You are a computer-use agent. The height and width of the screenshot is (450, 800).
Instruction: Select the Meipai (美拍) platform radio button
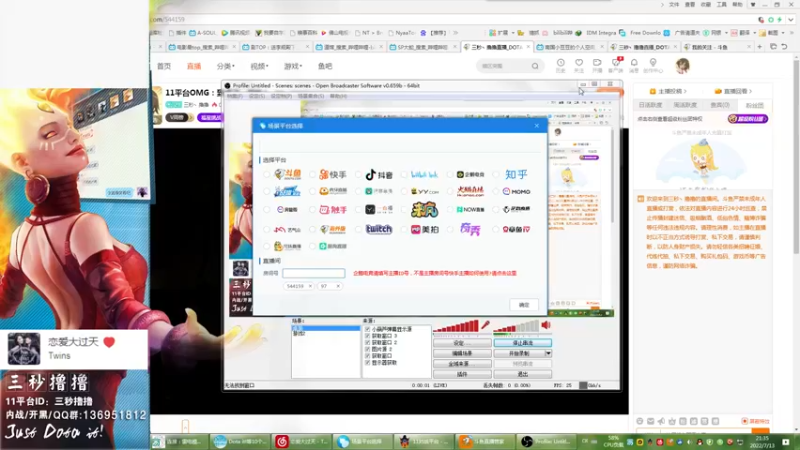point(404,230)
